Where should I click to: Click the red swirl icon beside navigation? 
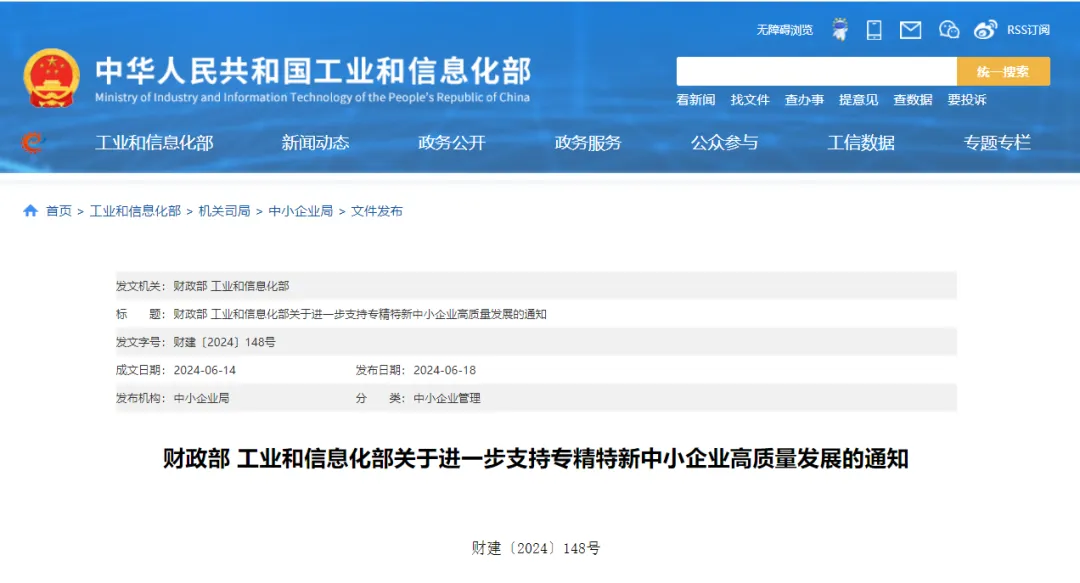pyautogui.click(x=32, y=142)
